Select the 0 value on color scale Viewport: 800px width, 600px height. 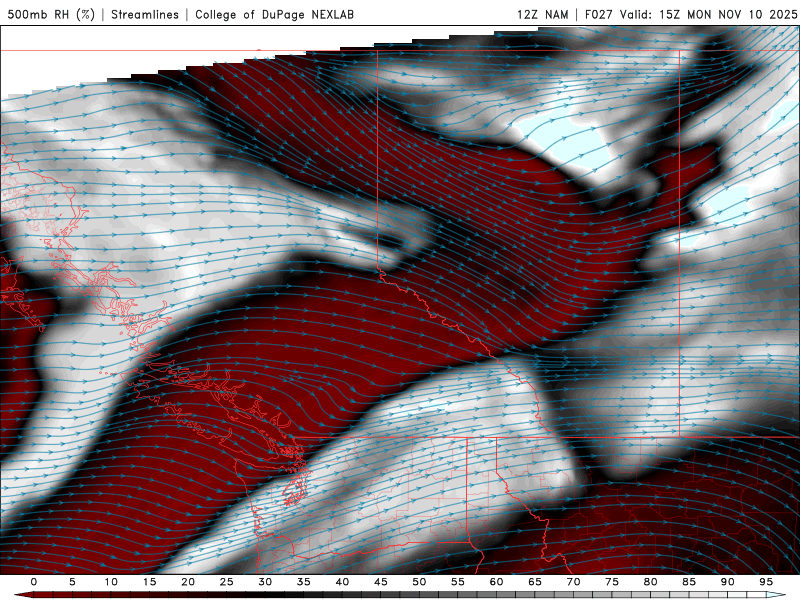click(x=34, y=582)
